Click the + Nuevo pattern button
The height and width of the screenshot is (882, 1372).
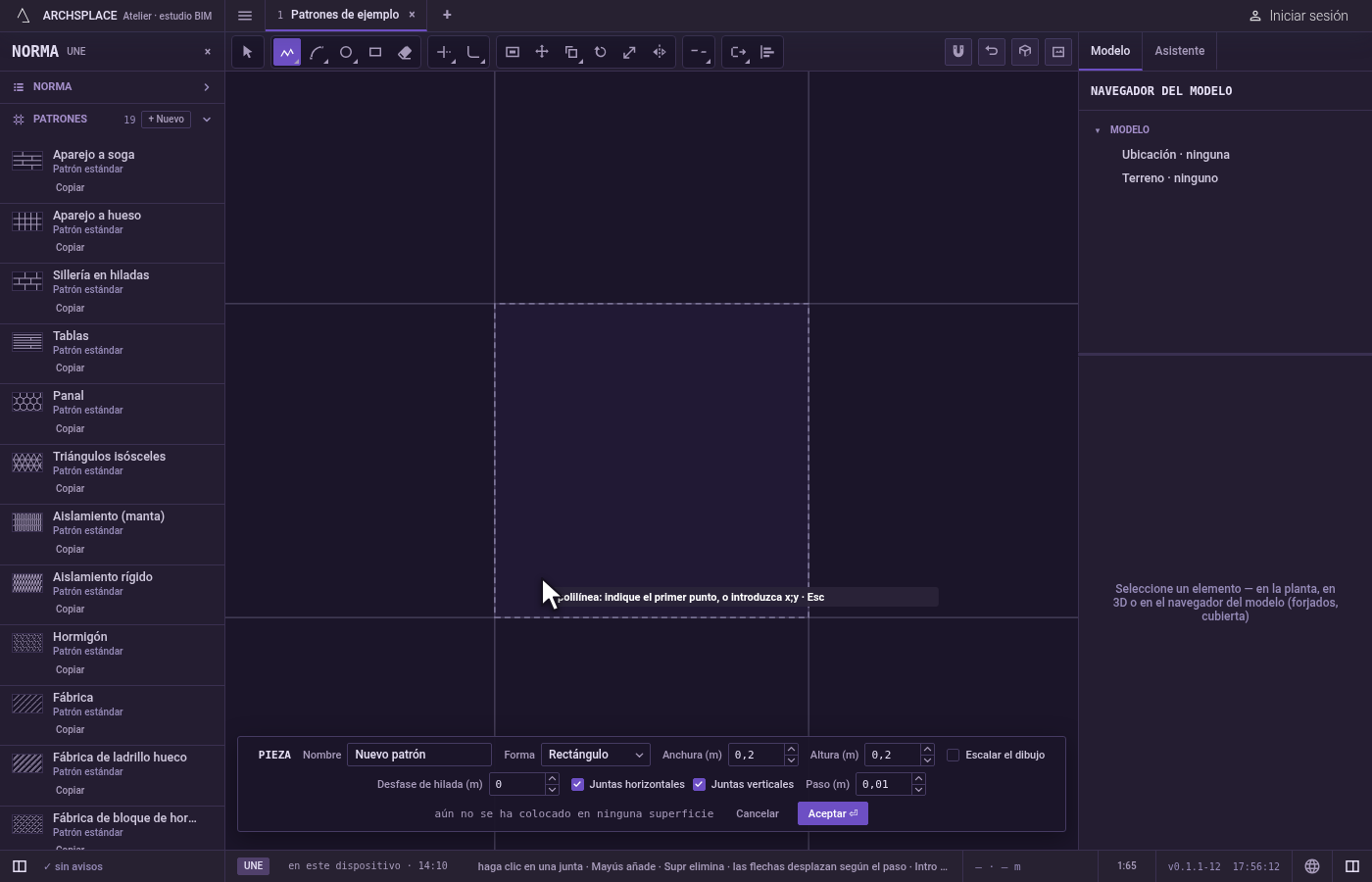166,120
